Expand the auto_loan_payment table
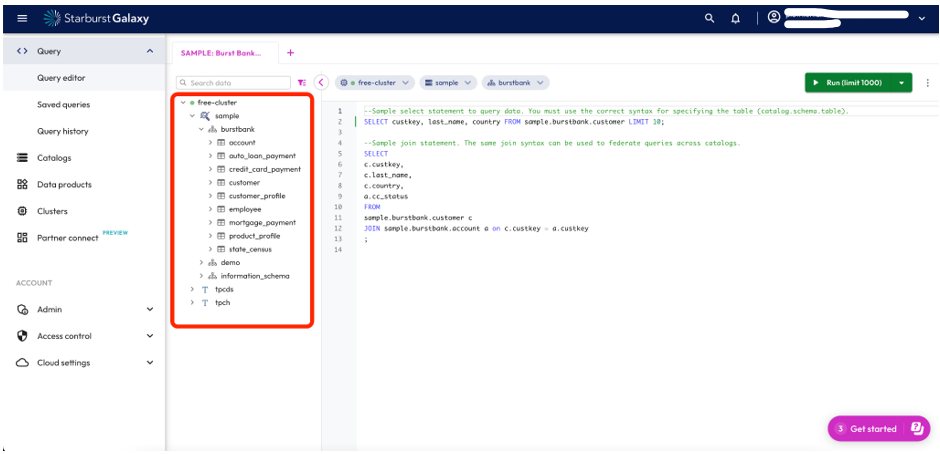Screen dimensions: 940x454 (210, 156)
